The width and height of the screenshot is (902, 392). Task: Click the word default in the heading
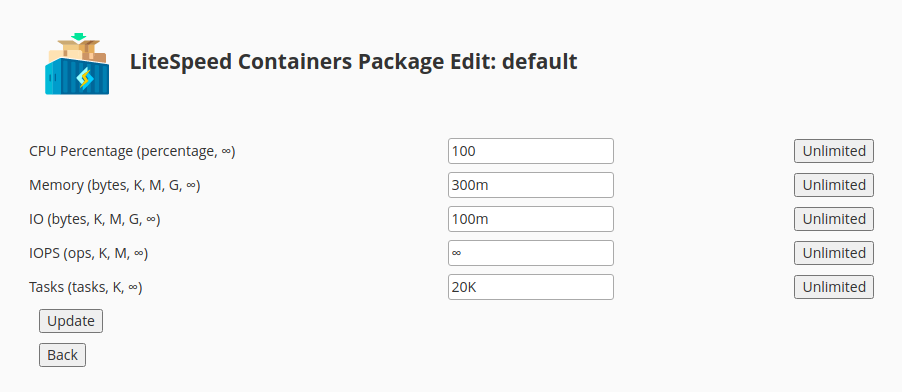pyautogui.click(x=540, y=61)
